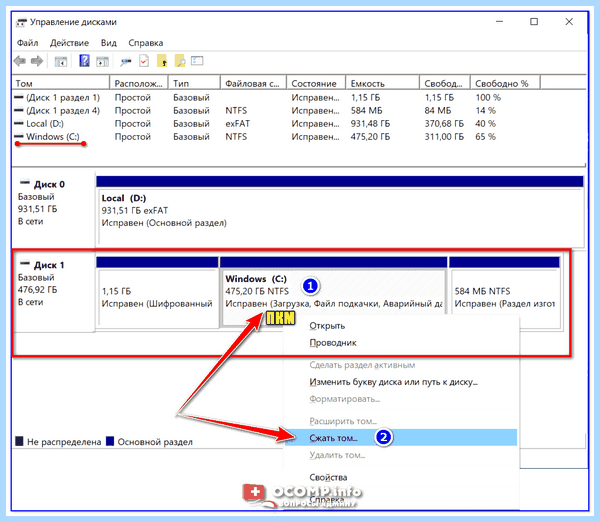The width and height of the screenshot is (600, 522).
Task: Sort by the Файловая с... column header
Action: [253, 83]
